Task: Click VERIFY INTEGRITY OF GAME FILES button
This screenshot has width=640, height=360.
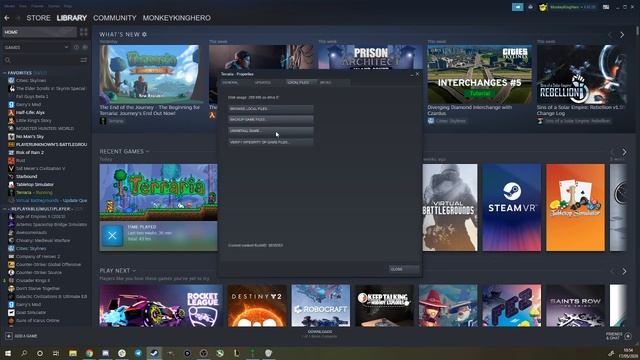Action: [271, 142]
